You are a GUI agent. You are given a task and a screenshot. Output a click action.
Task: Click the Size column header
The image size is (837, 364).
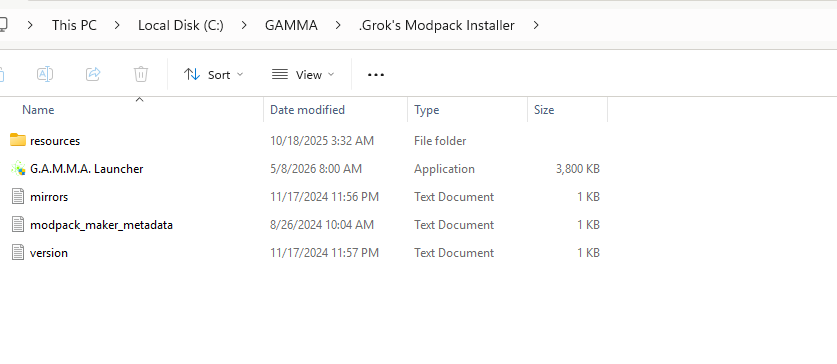(x=544, y=110)
